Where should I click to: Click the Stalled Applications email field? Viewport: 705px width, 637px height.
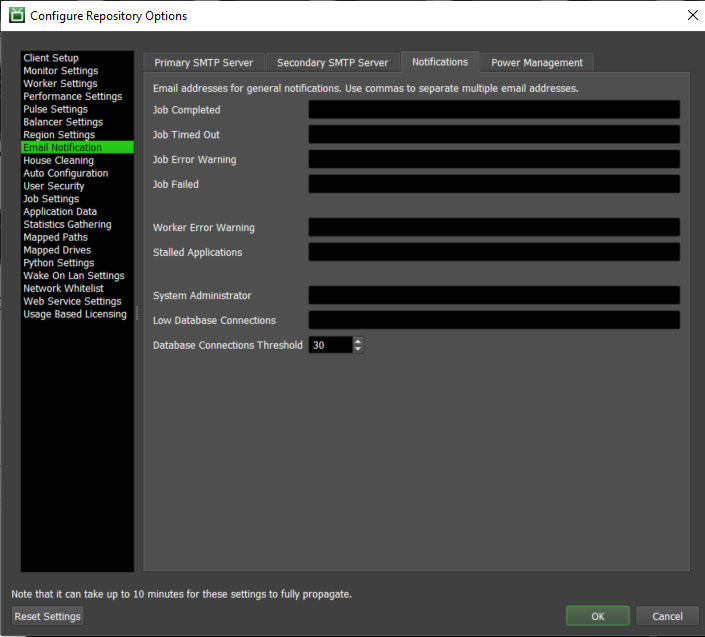coord(493,252)
